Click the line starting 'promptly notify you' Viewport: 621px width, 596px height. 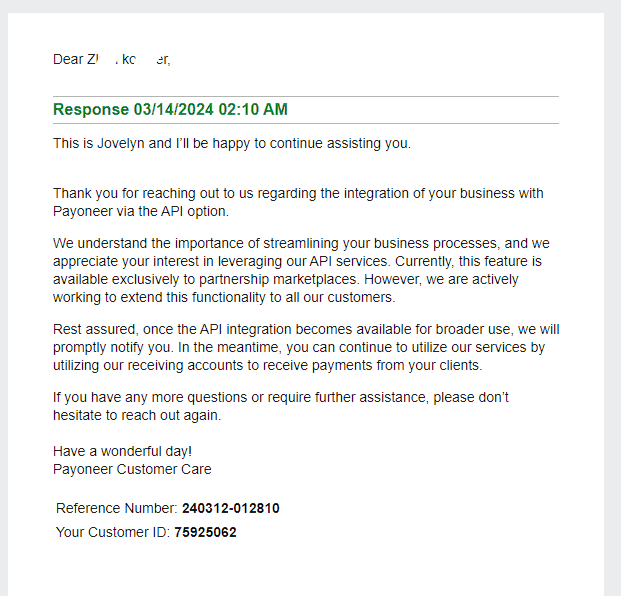pyautogui.click(x=299, y=347)
